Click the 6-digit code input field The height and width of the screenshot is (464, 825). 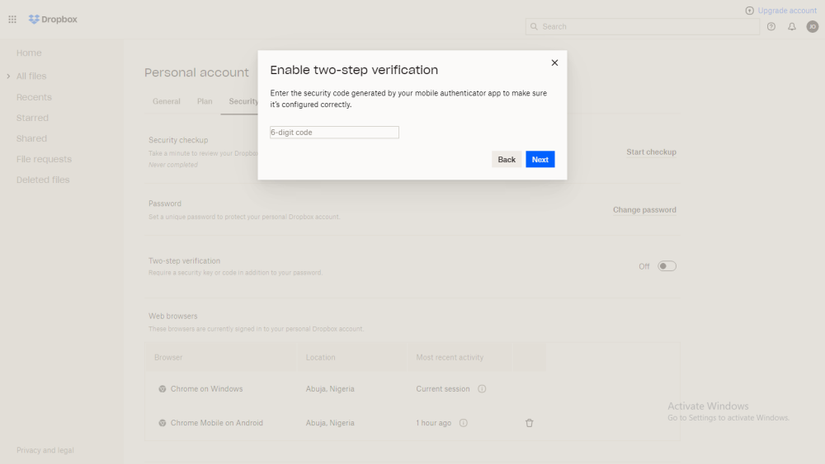pyautogui.click(x=334, y=132)
